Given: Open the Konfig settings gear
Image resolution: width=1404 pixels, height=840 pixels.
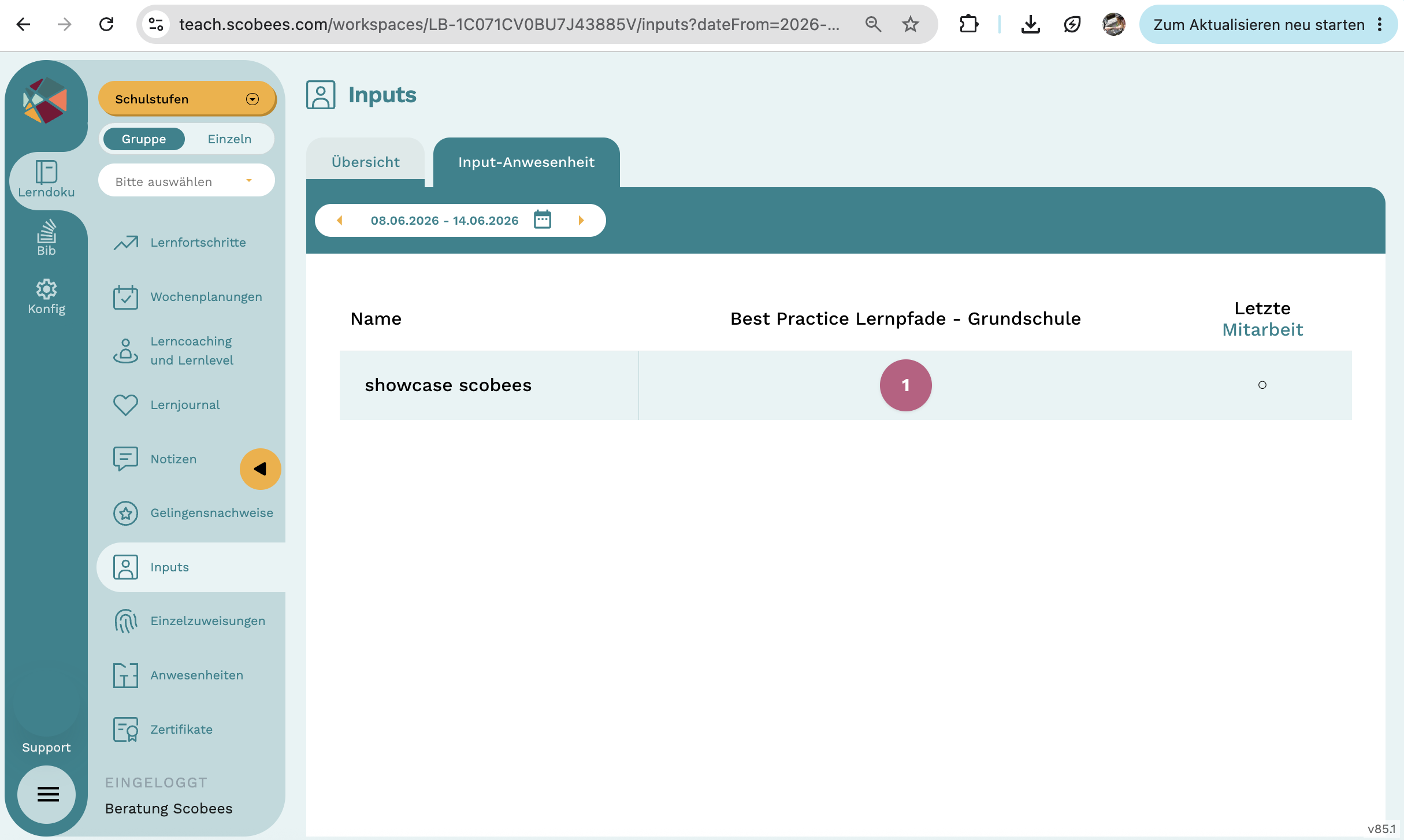Looking at the screenshot, I should (46, 297).
